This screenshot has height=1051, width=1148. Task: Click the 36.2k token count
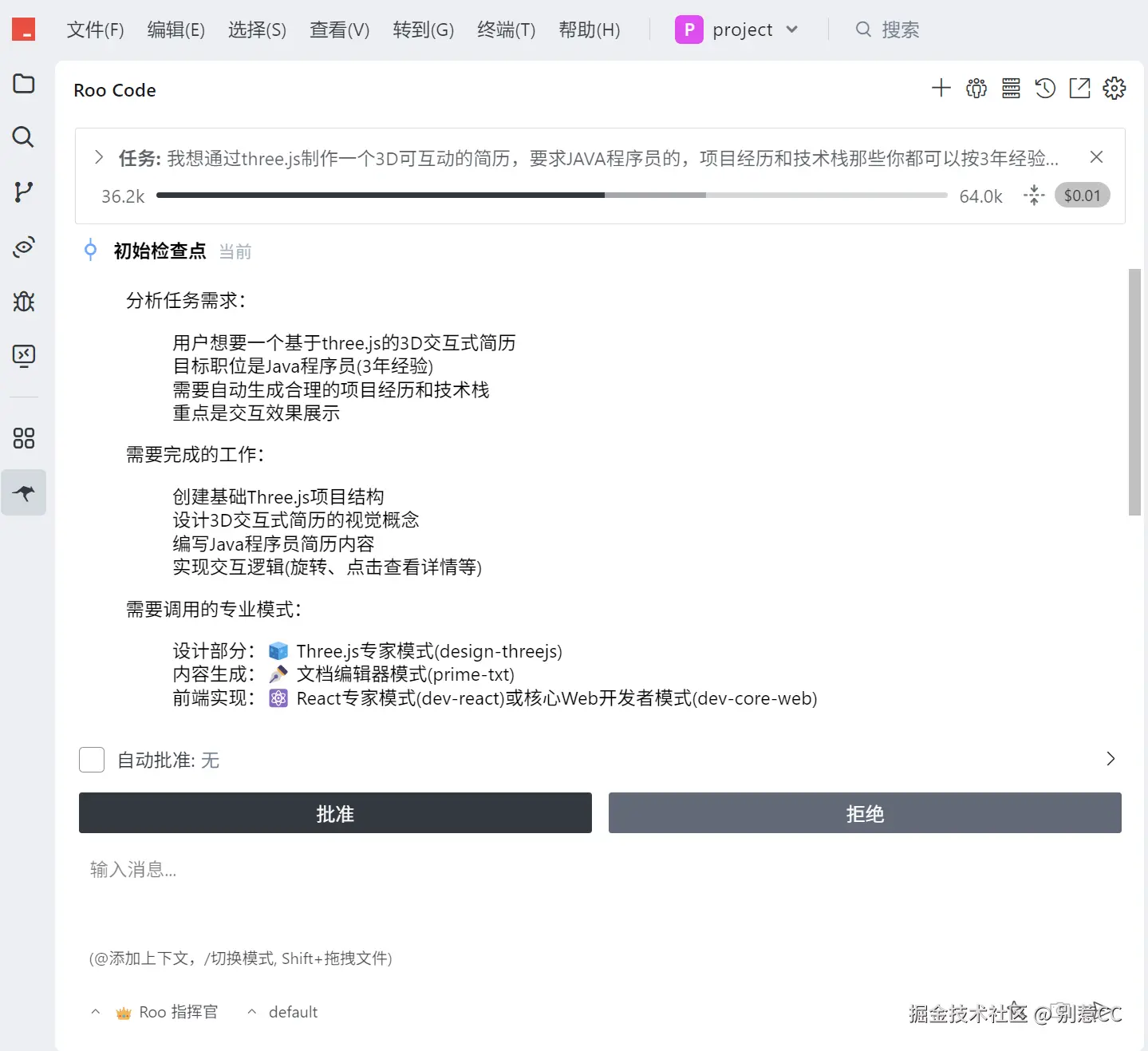tap(123, 196)
